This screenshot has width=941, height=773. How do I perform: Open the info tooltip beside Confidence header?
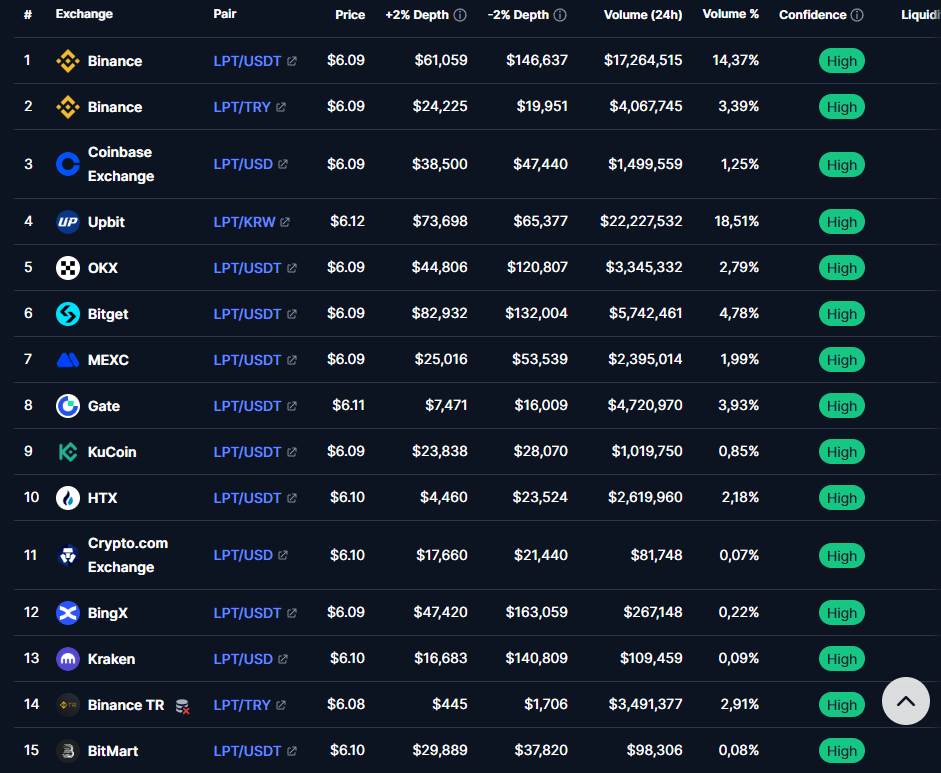(x=855, y=15)
